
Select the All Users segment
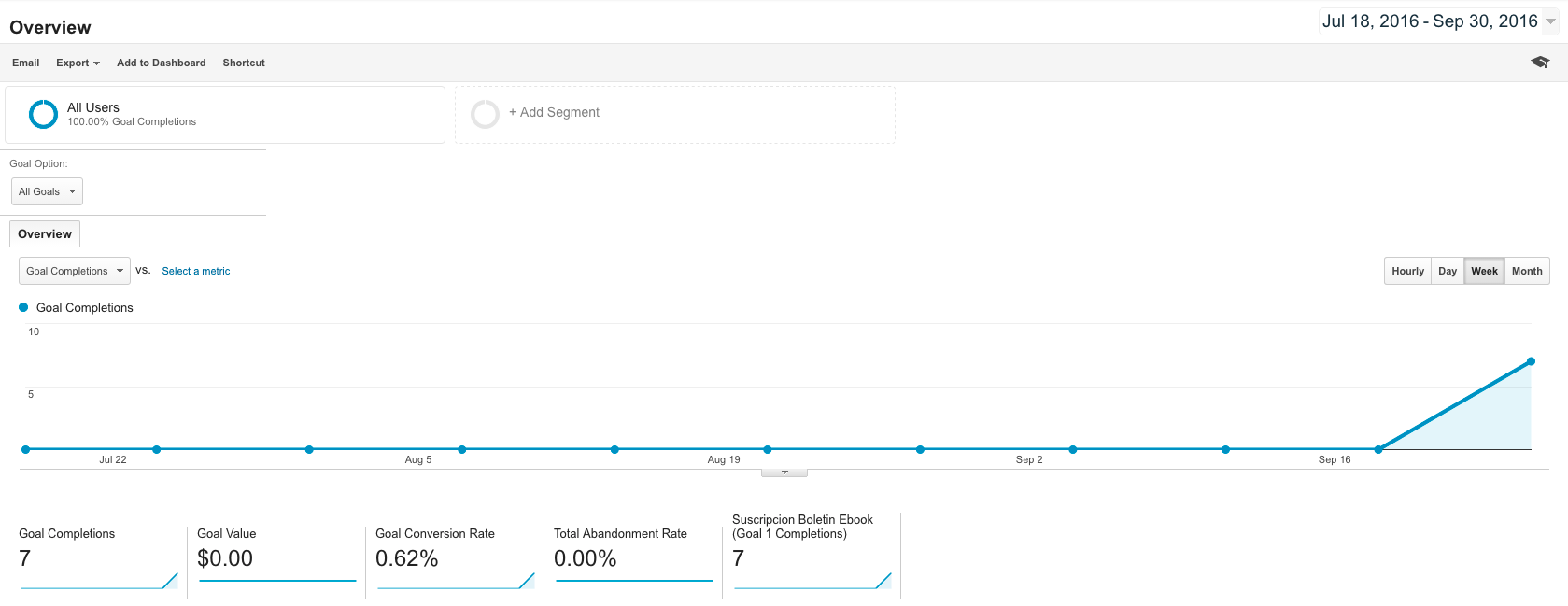coord(225,115)
